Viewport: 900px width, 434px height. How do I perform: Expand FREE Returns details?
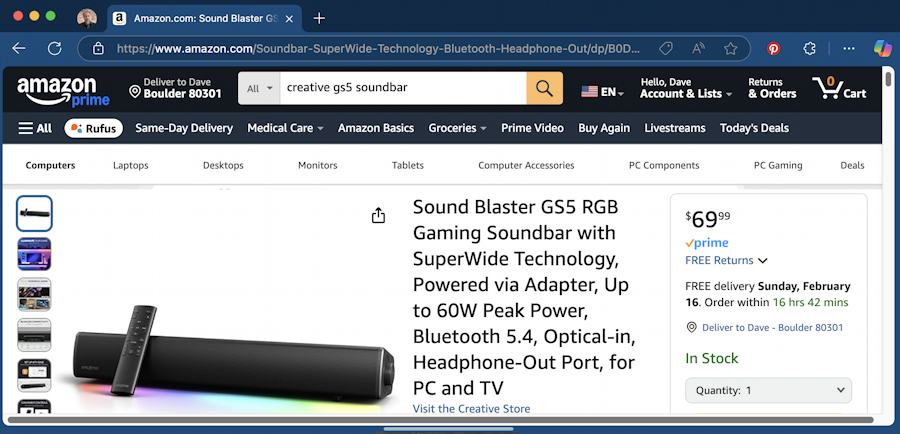point(726,260)
